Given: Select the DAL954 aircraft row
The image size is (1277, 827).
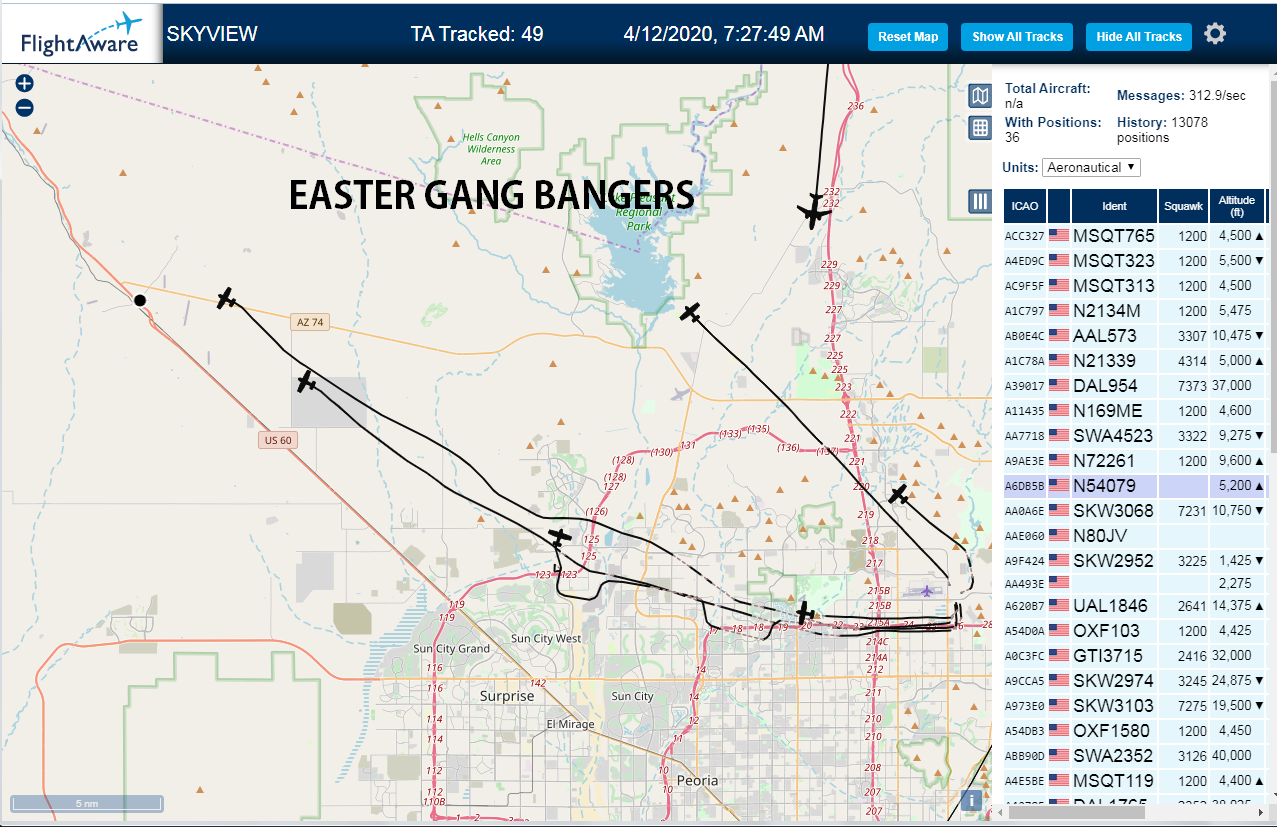Looking at the screenshot, I should coord(1135,385).
